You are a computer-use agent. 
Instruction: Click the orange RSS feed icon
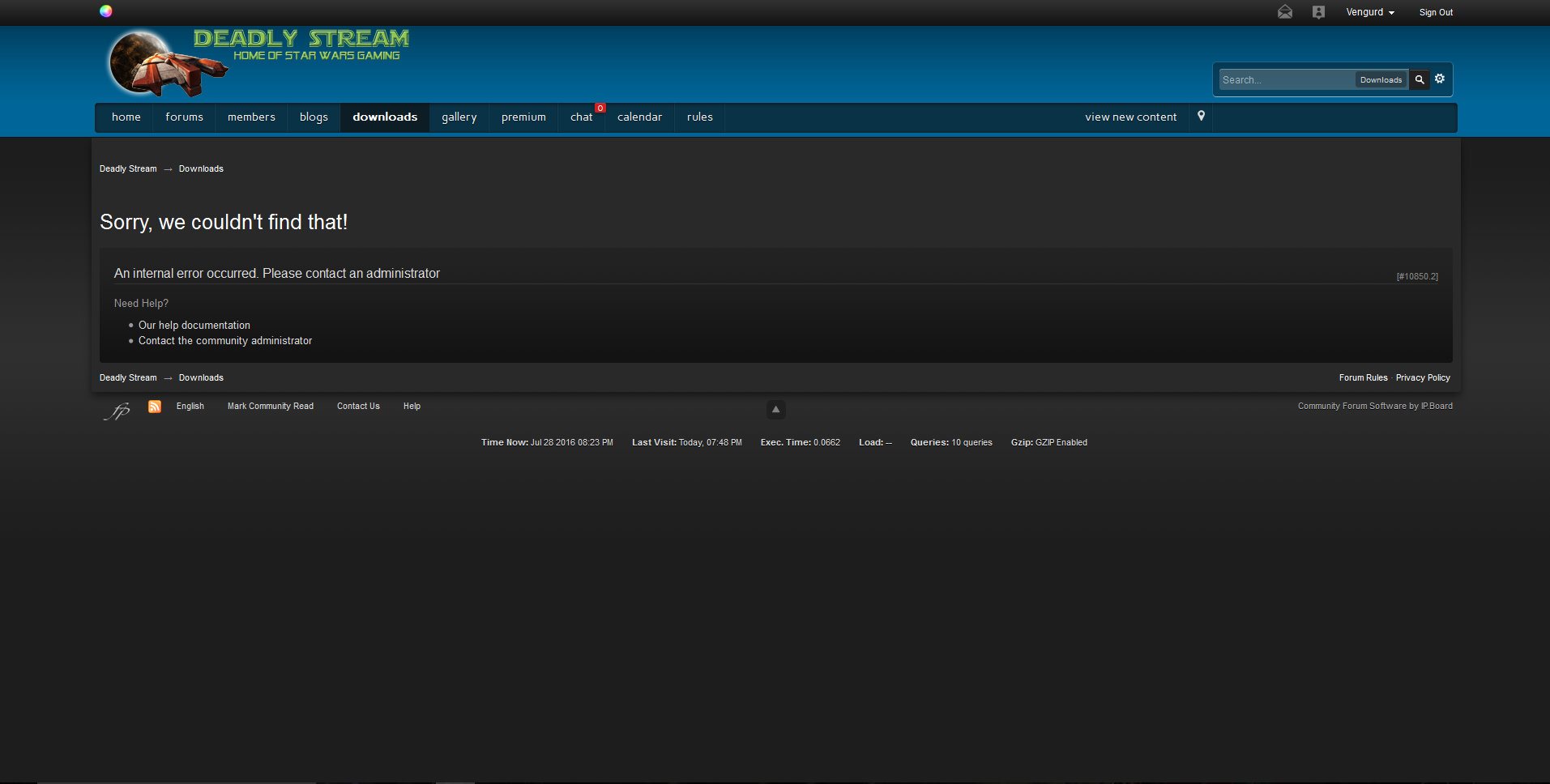[155, 407]
